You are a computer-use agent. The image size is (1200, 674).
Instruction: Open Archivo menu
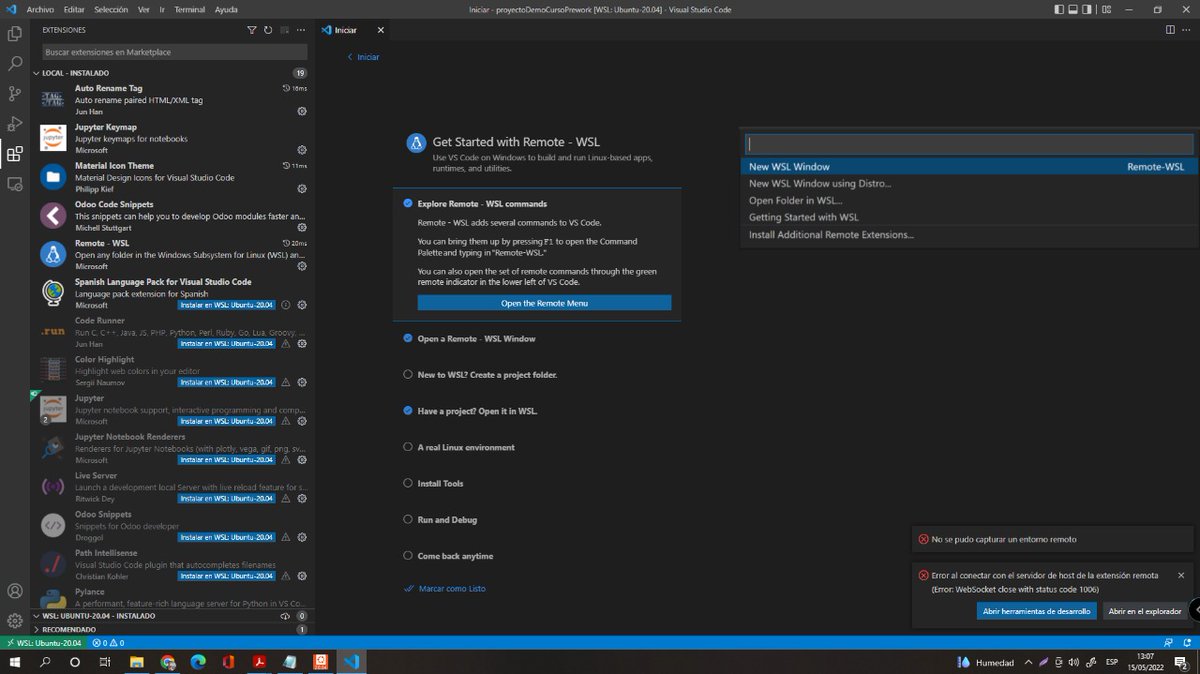[x=40, y=9]
